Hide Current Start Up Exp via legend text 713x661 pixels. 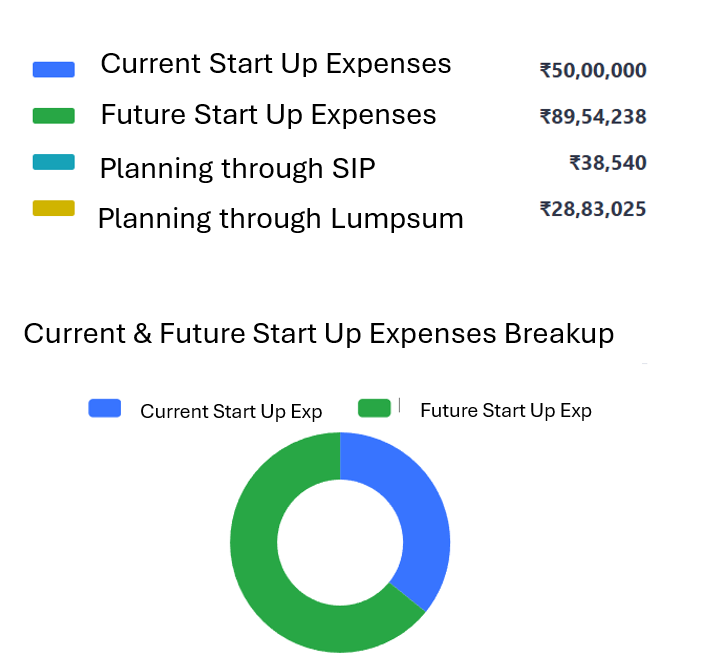pyautogui.click(x=231, y=411)
